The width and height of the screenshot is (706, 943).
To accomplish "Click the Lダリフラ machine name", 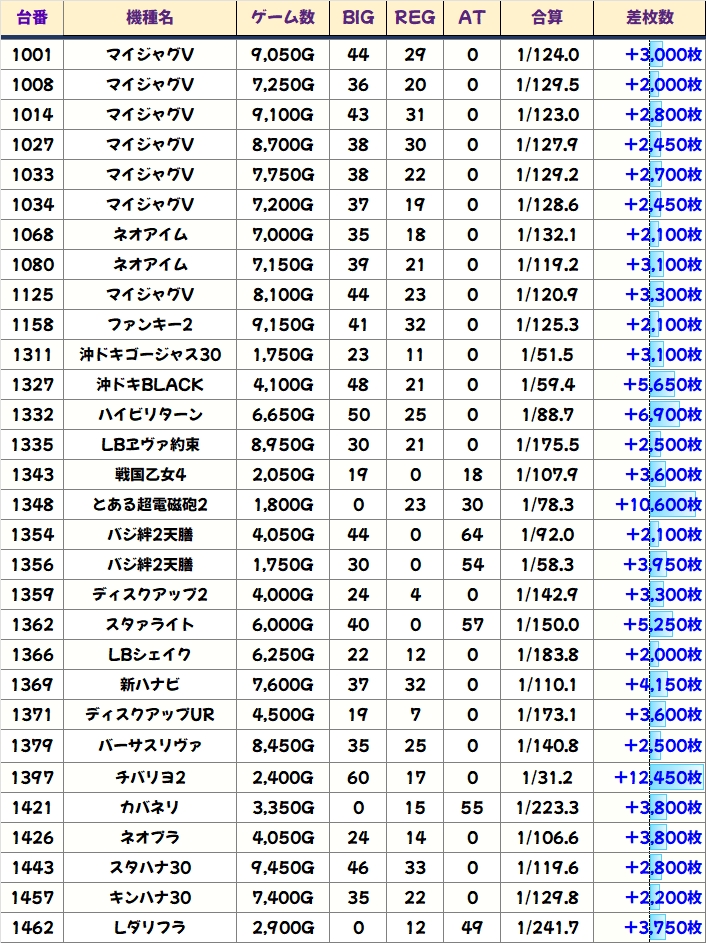I will pyautogui.click(x=150, y=927).
